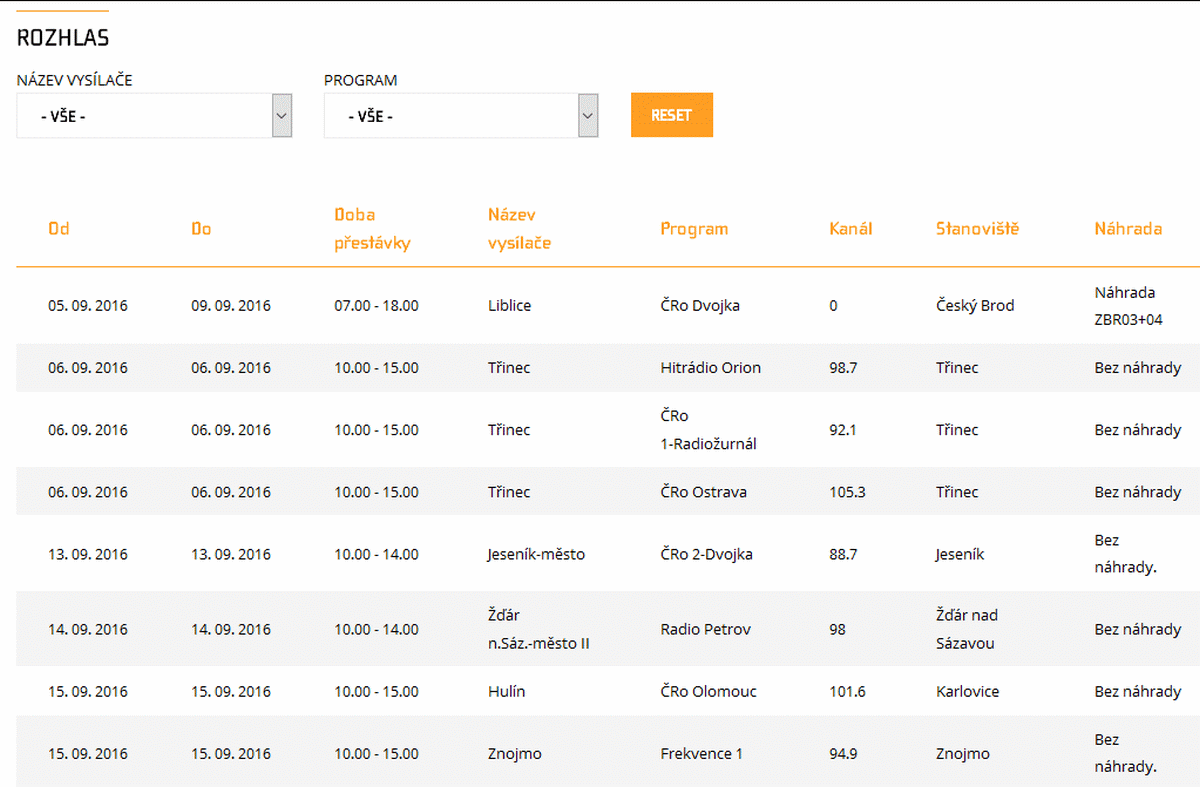
Task: Select the Liblice transmitter row
Action: click(x=509, y=306)
